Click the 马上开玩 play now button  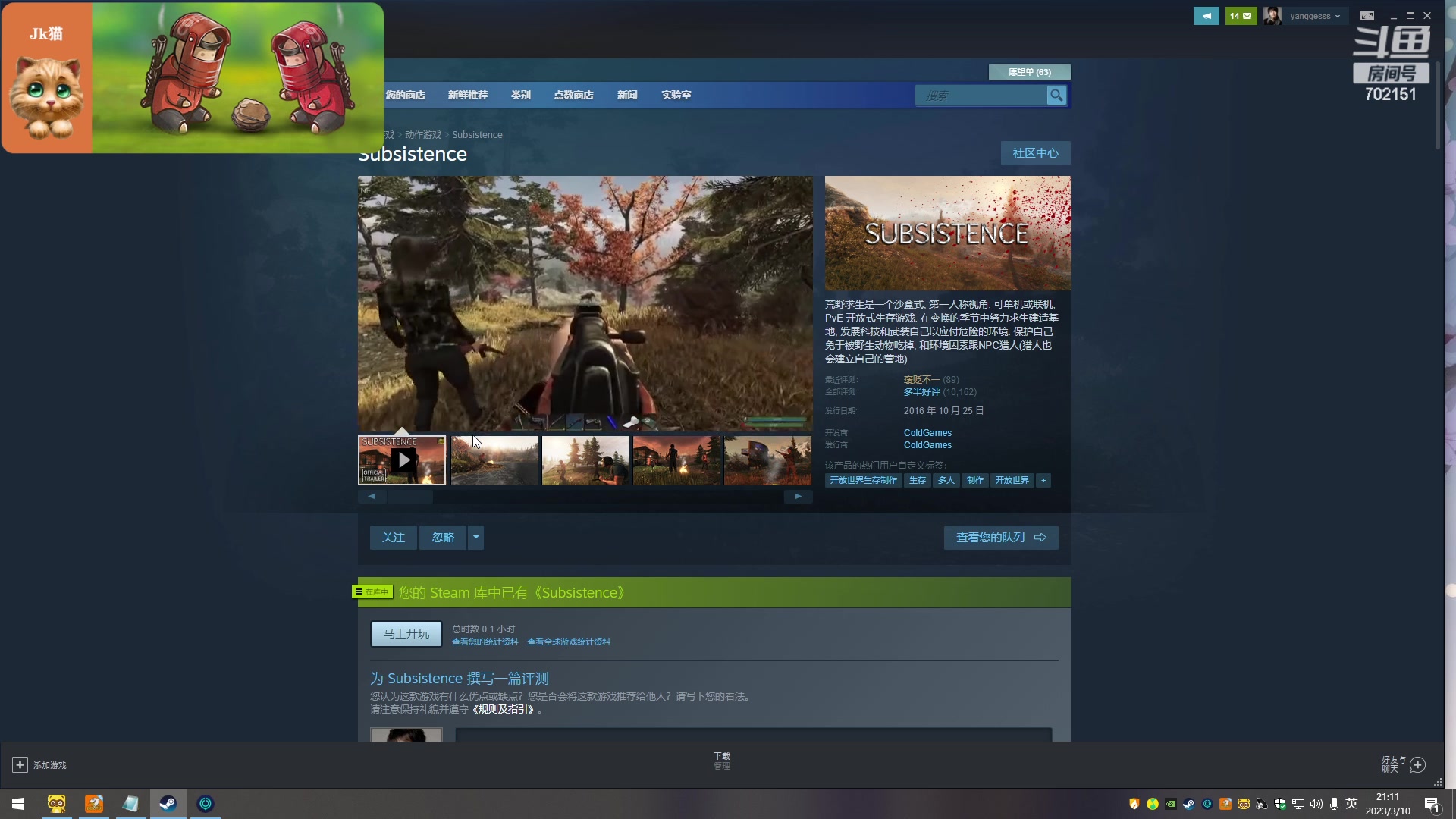click(406, 634)
